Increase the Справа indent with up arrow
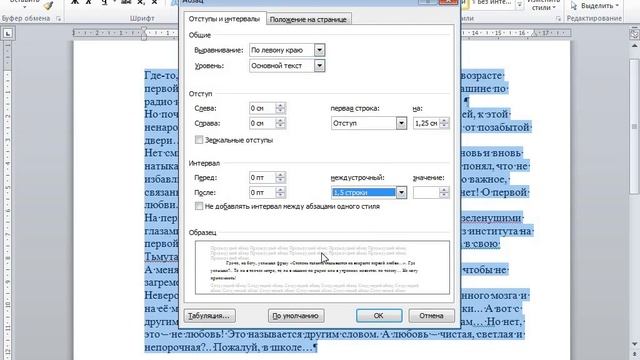 pos(280,120)
